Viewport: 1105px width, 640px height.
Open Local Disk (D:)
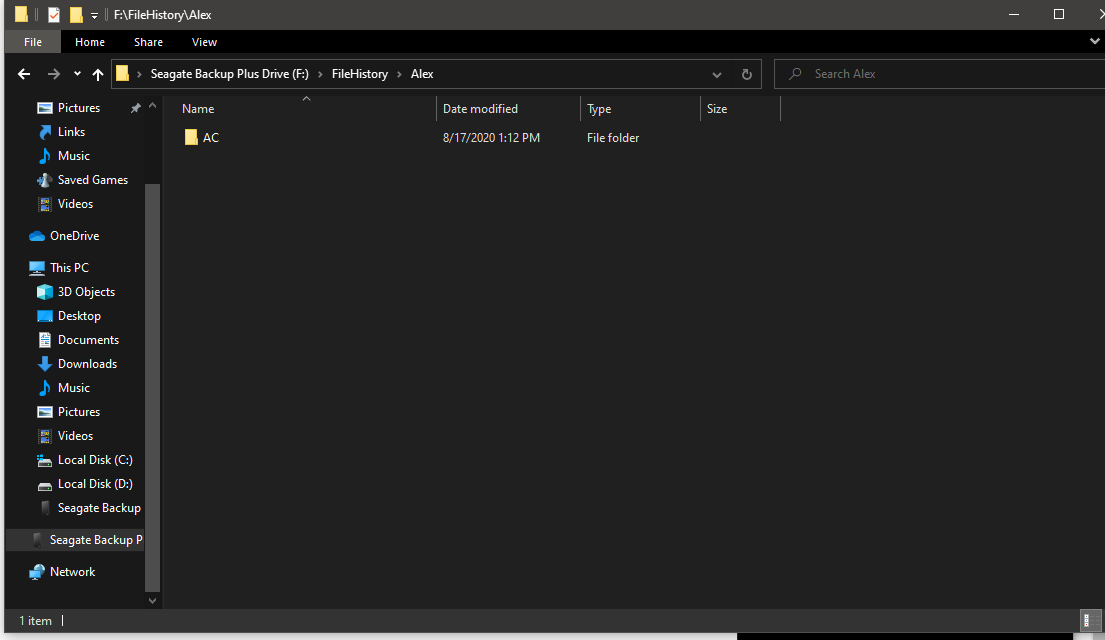[94, 484]
